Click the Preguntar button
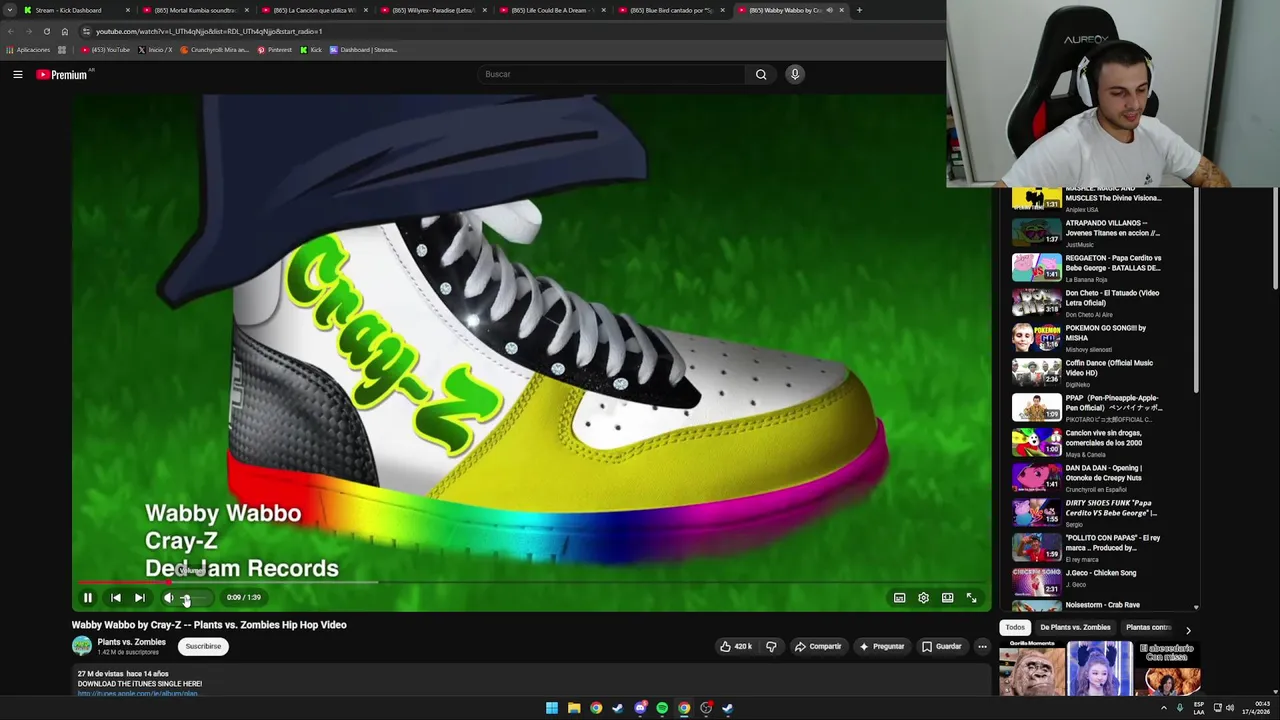This screenshot has width=1280, height=720. (x=881, y=647)
